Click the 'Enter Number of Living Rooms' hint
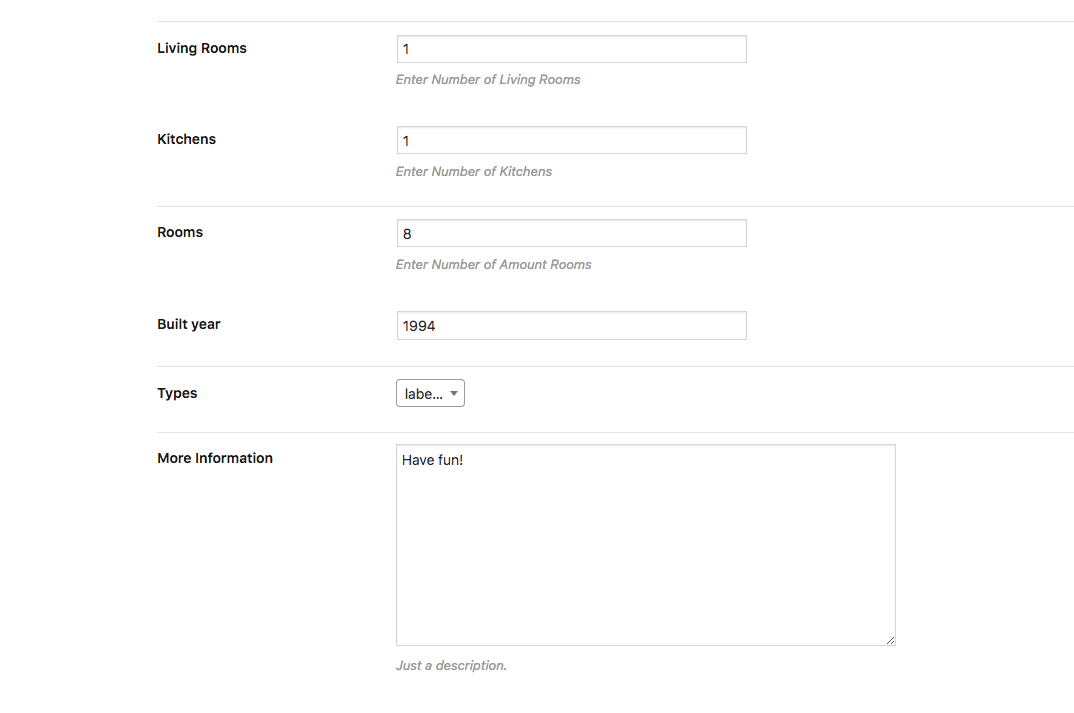The height and width of the screenshot is (713, 1074). [488, 79]
